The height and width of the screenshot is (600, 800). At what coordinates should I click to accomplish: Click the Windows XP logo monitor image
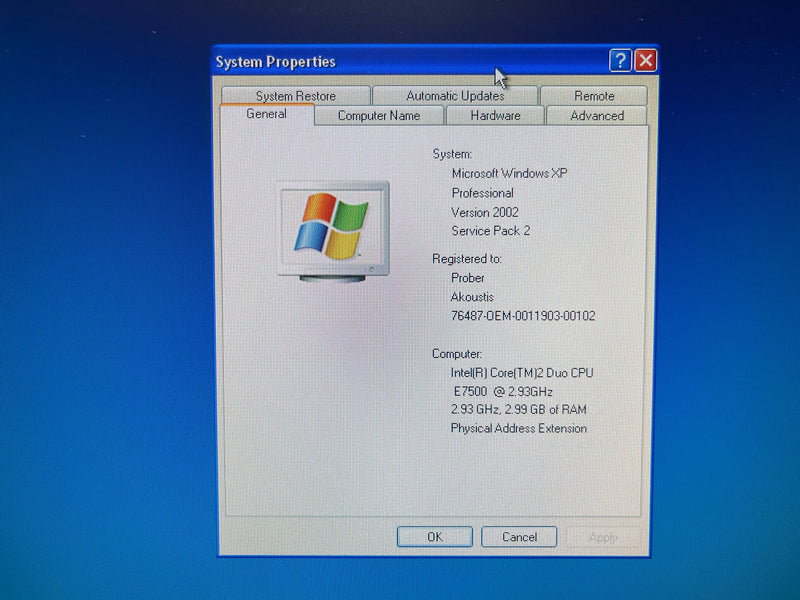pos(332,229)
